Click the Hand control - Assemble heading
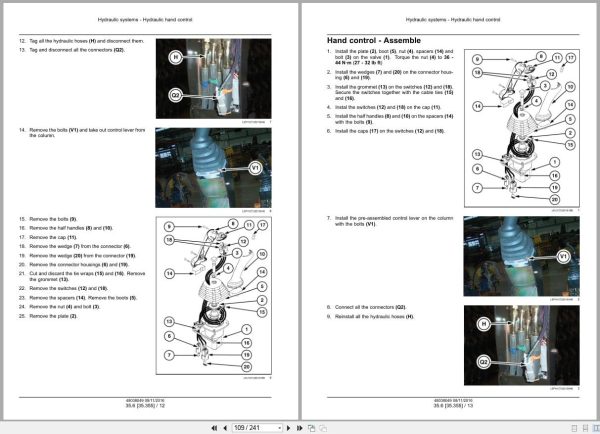The height and width of the screenshot is (434, 600). pos(373,41)
